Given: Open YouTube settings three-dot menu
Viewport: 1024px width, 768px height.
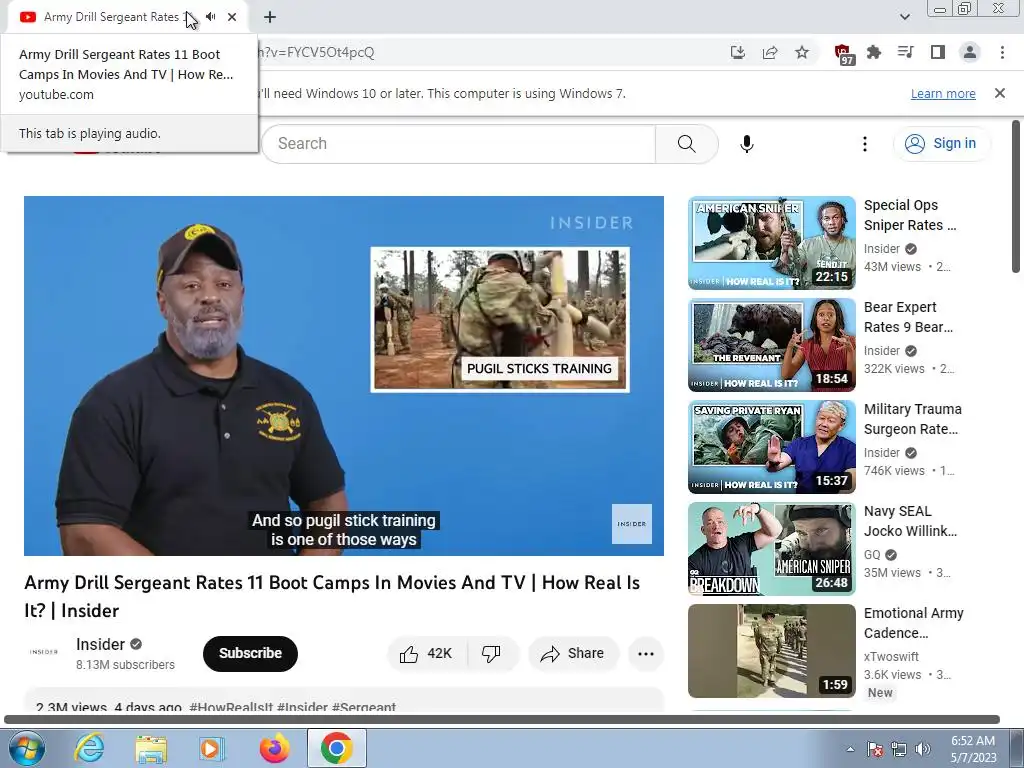Looking at the screenshot, I should click(865, 144).
